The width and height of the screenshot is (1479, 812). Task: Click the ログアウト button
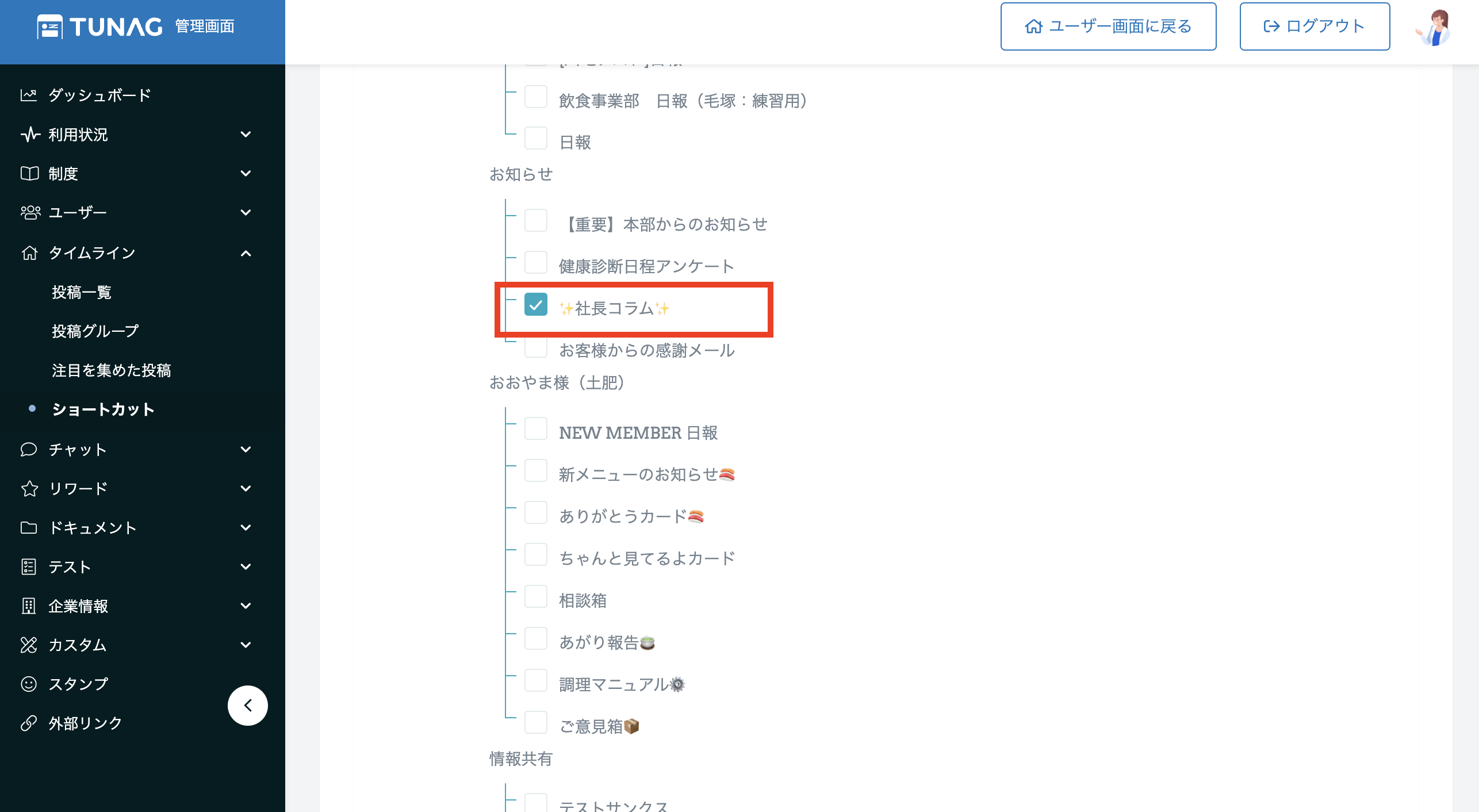(1315, 26)
